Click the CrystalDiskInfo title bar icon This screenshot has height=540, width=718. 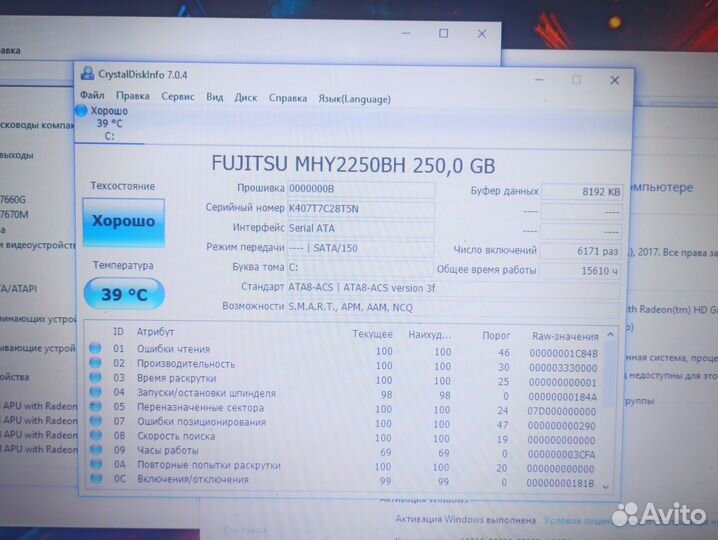point(87,73)
